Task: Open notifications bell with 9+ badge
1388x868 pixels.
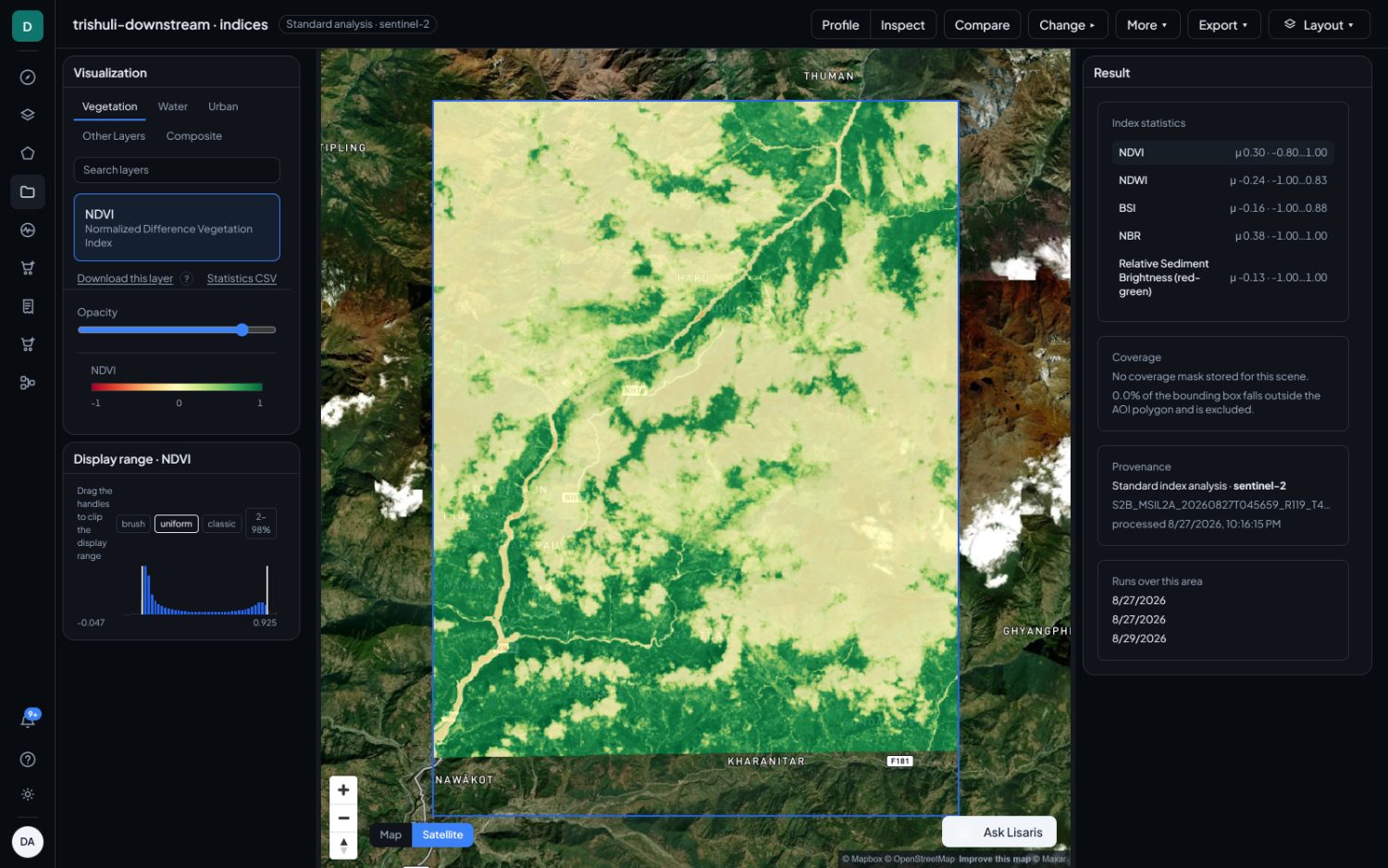Action: pyautogui.click(x=28, y=719)
